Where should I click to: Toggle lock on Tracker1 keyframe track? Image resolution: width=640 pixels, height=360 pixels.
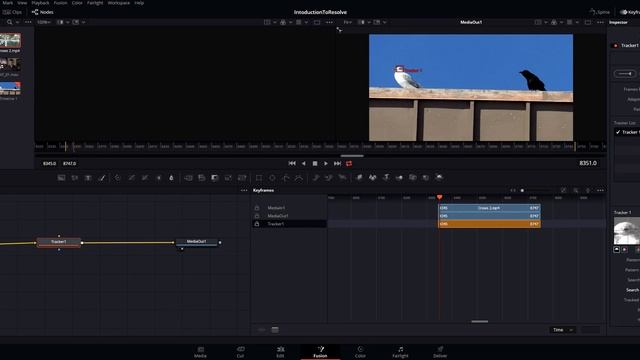point(257,224)
